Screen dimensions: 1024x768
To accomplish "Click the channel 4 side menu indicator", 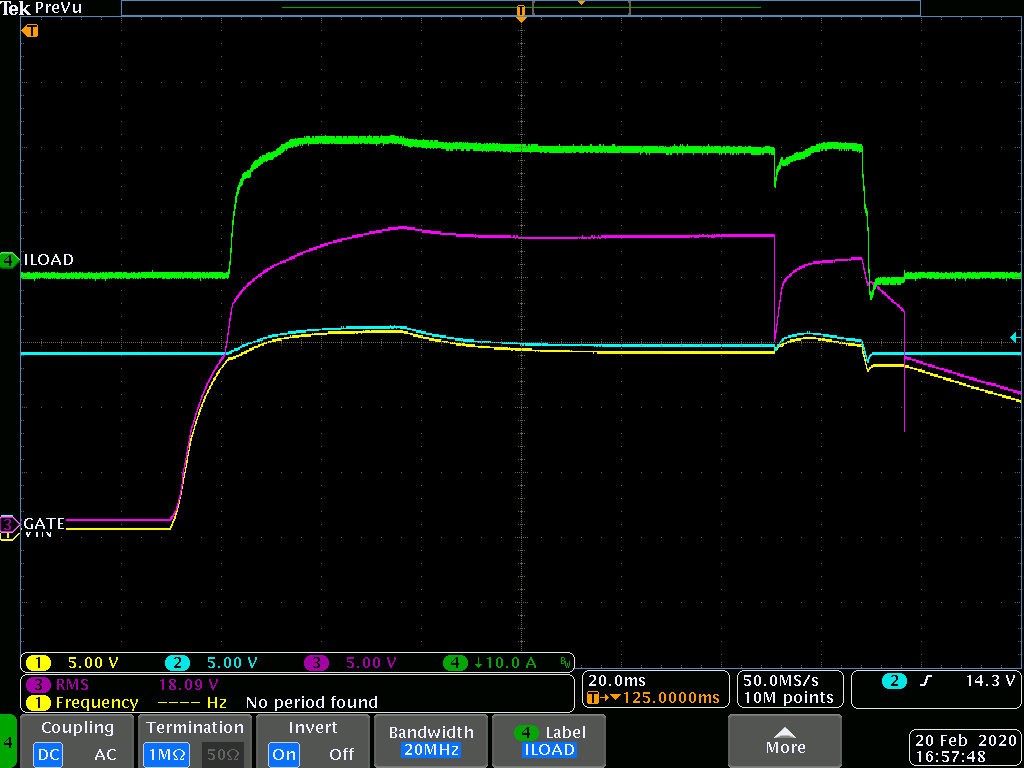I will pyautogui.click(x=8, y=741).
